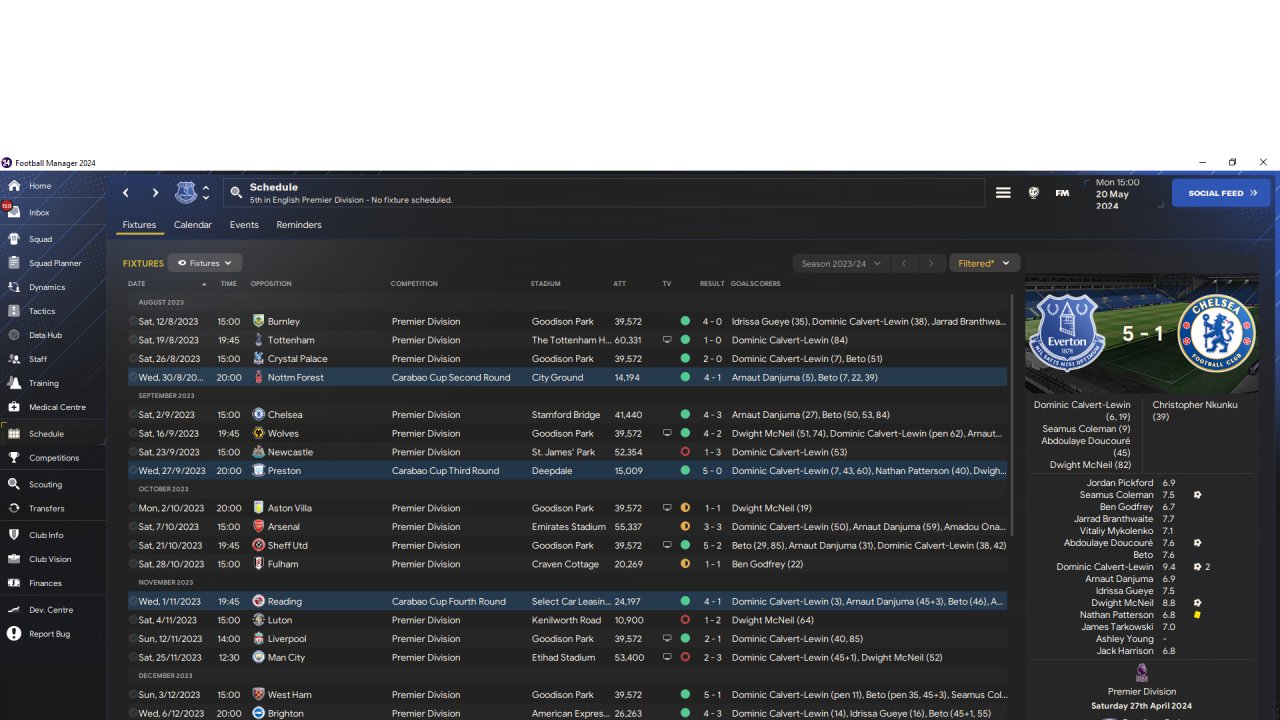
Task: Open the Squad Planner clipboard icon
Action: point(14,263)
